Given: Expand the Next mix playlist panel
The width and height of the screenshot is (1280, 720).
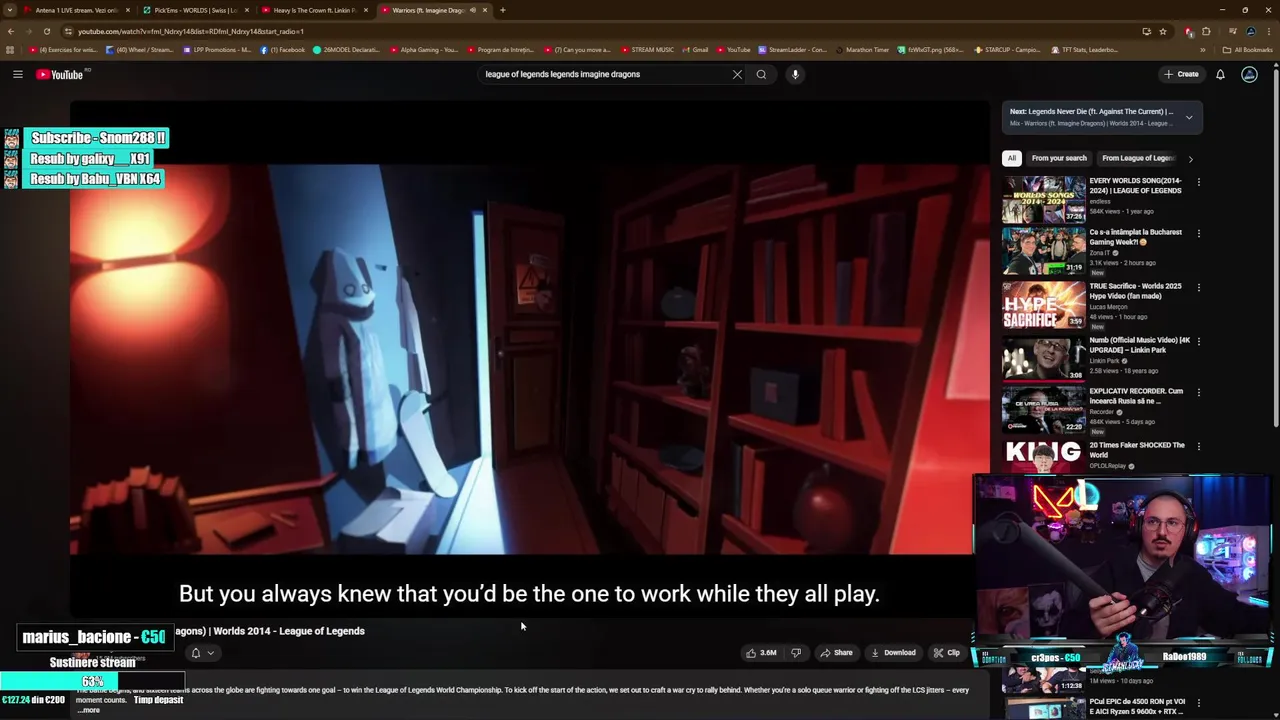Looking at the screenshot, I should [x=1189, y=117].
